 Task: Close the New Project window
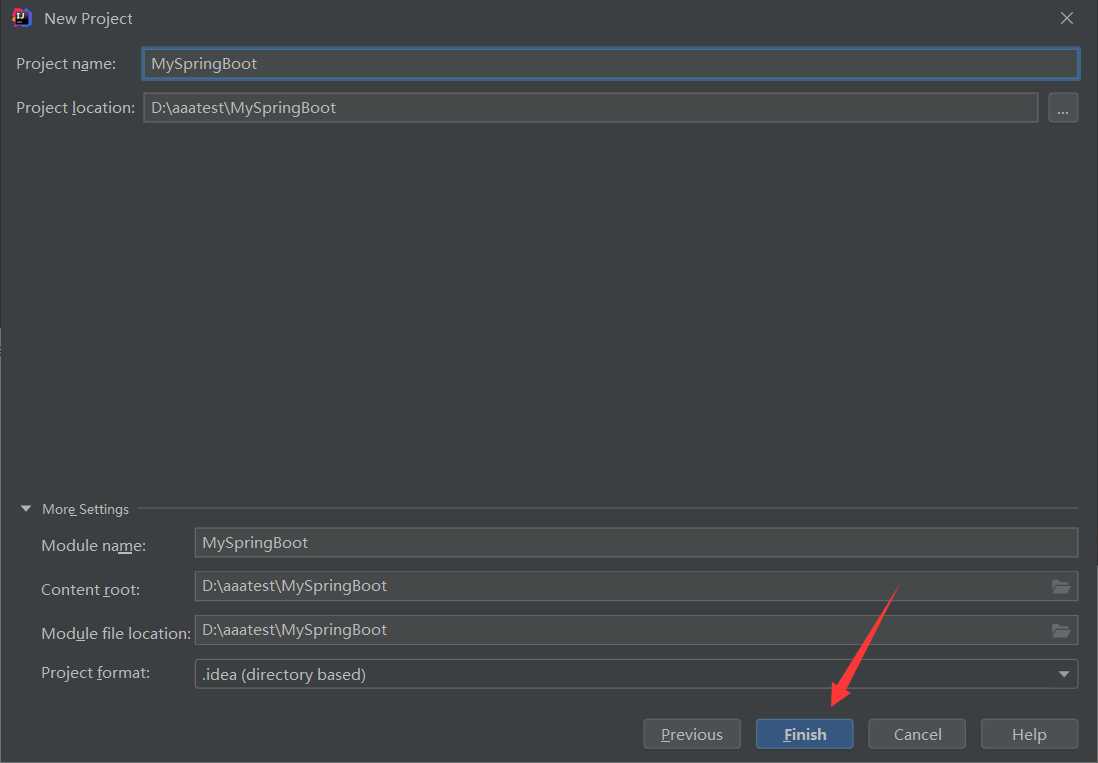[x=1066, y=18]
